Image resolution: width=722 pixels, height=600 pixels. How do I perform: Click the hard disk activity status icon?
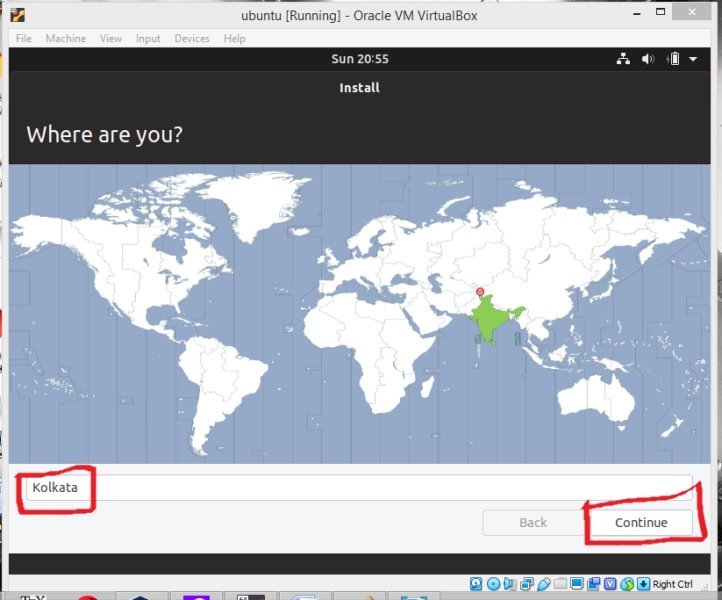point(476,584)
